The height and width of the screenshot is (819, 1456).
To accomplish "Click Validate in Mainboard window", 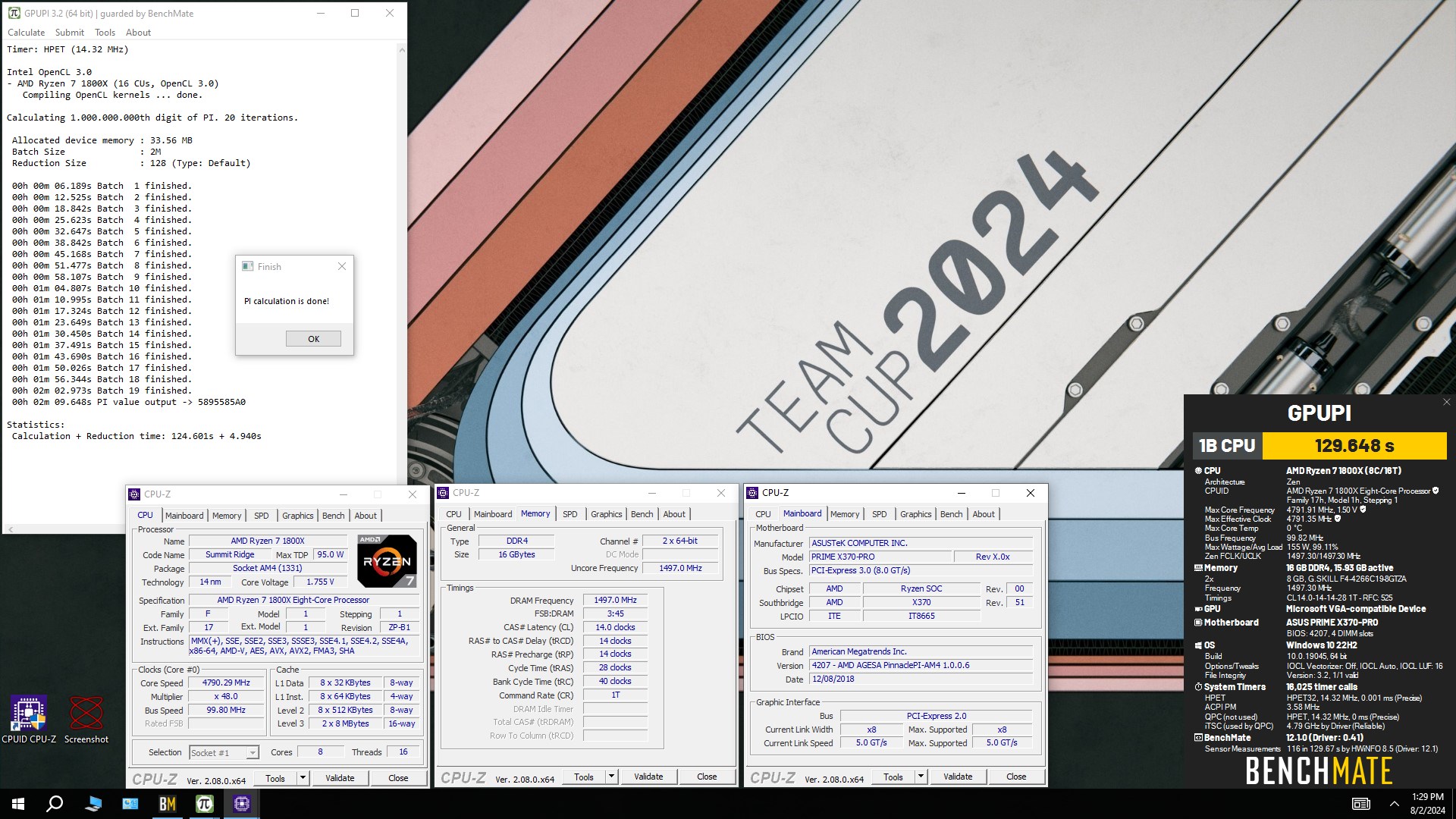I will [x=958, y=777].
